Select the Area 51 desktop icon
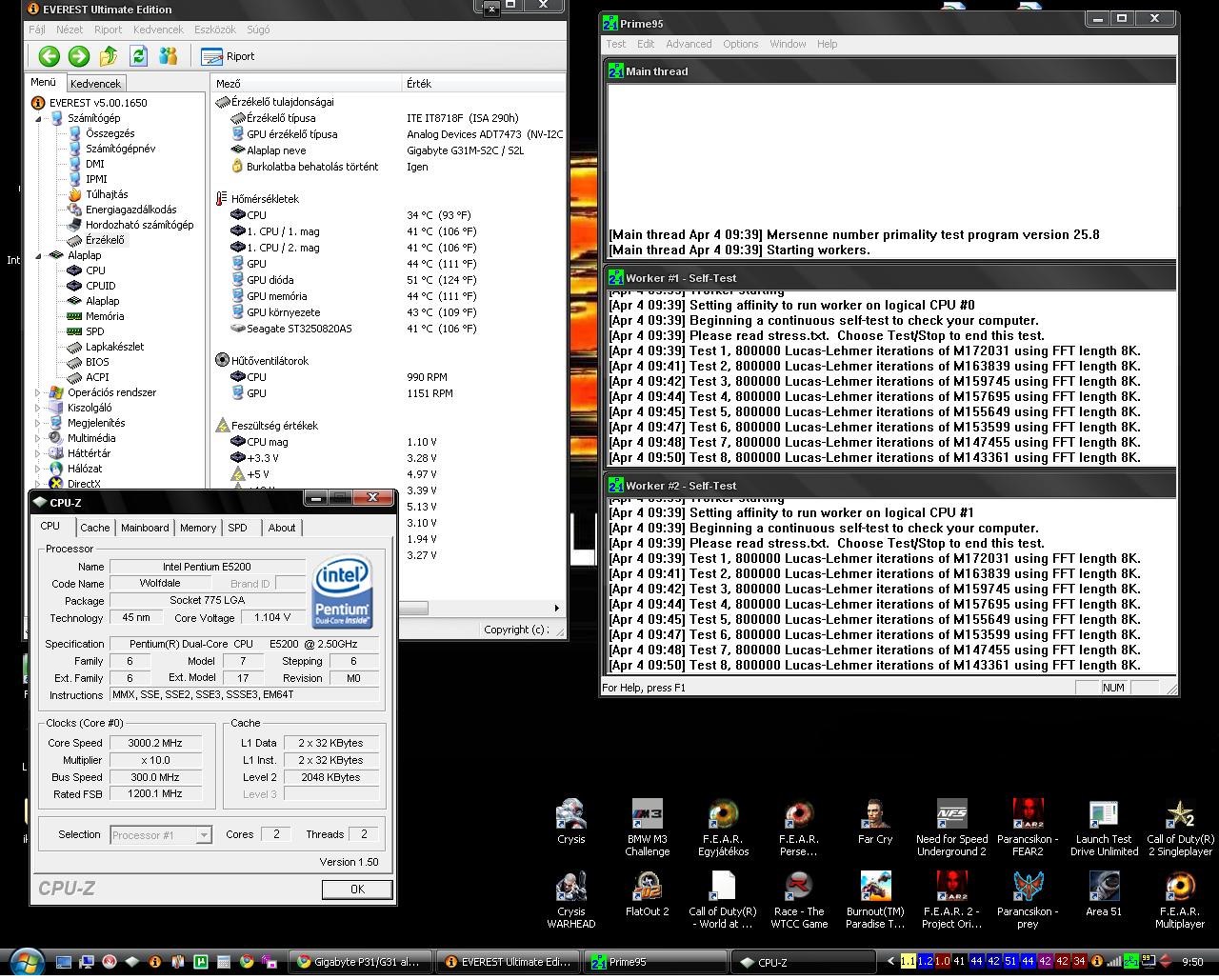The width and height of the screenshot is (1219, 980). (x=1104, y=894)
